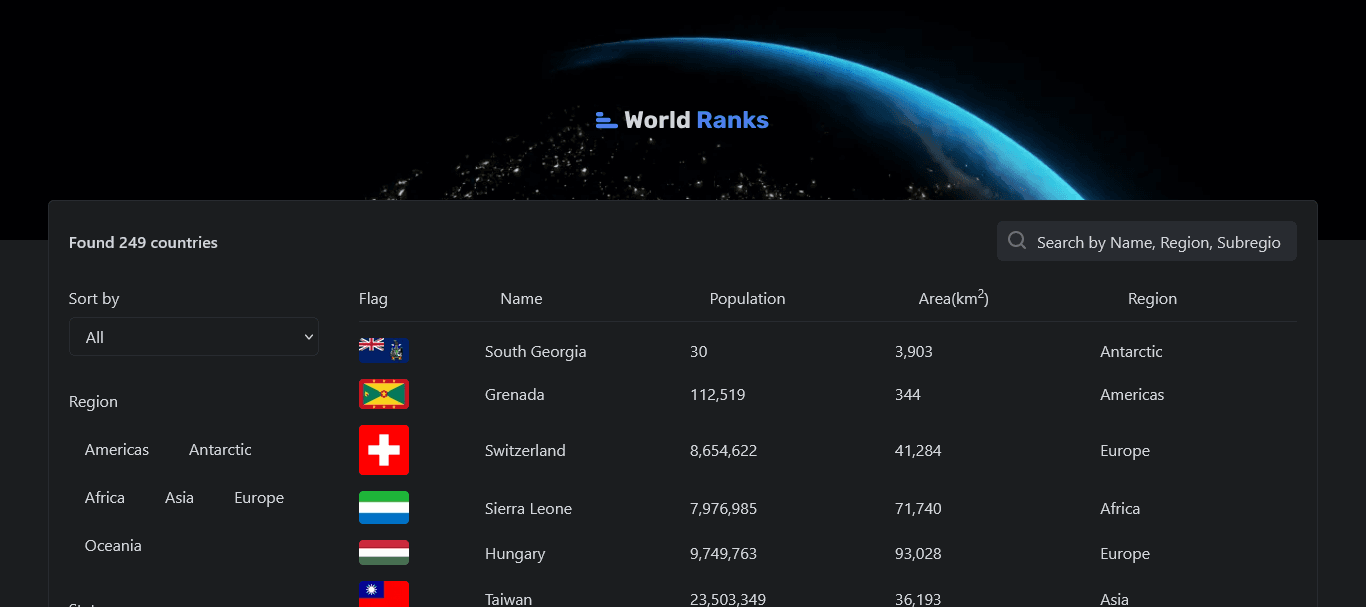Click Taiwan's flag icon
The width and height of the screenshot is (1366, 607).
384,594
